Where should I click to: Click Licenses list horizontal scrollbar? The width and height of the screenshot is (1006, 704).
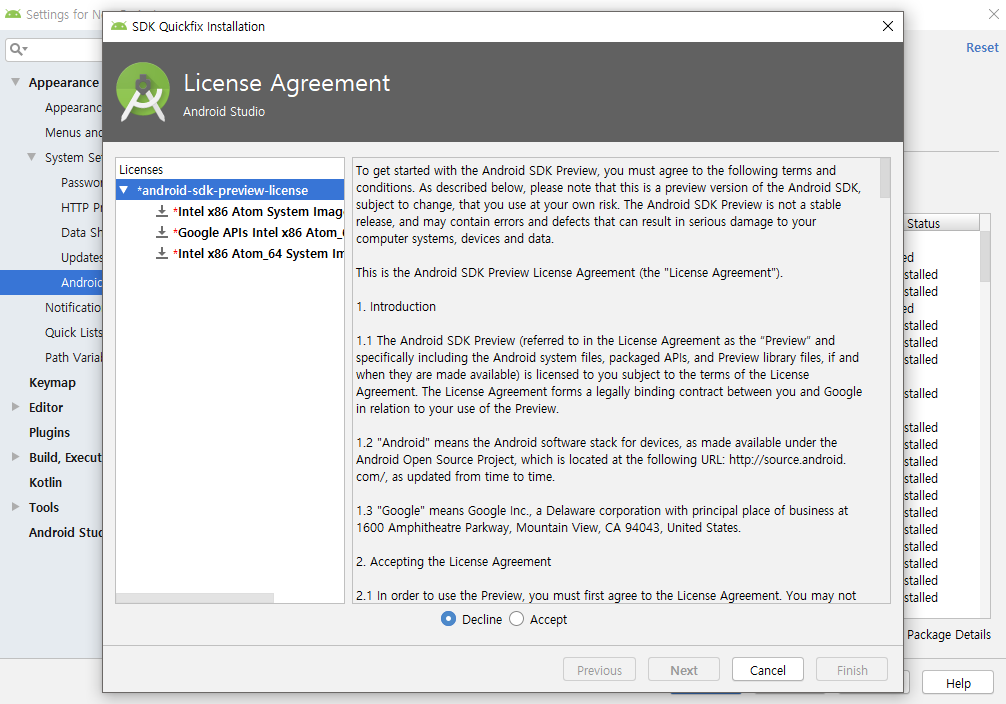pyautogui.click(x=195, y=597)
